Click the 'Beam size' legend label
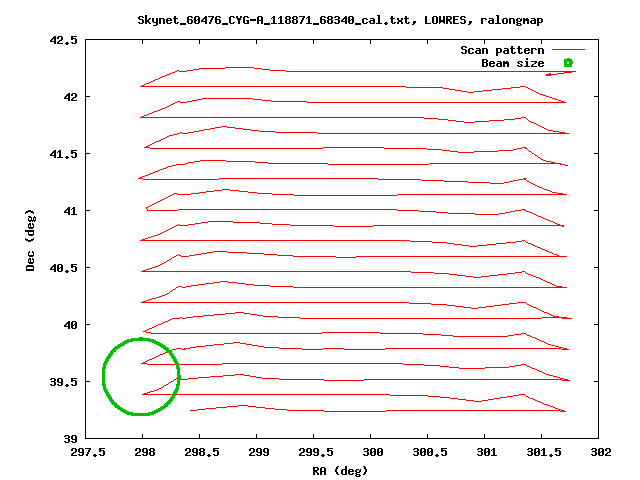Image resolution: width=640 pixels, height=480 pixels. [x=513, y=63]
